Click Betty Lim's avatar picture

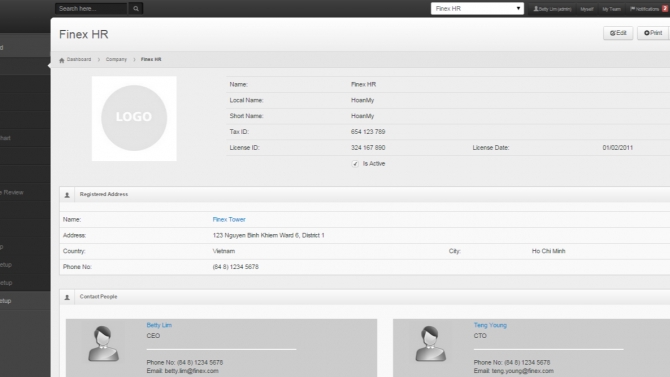click(103, 344)
